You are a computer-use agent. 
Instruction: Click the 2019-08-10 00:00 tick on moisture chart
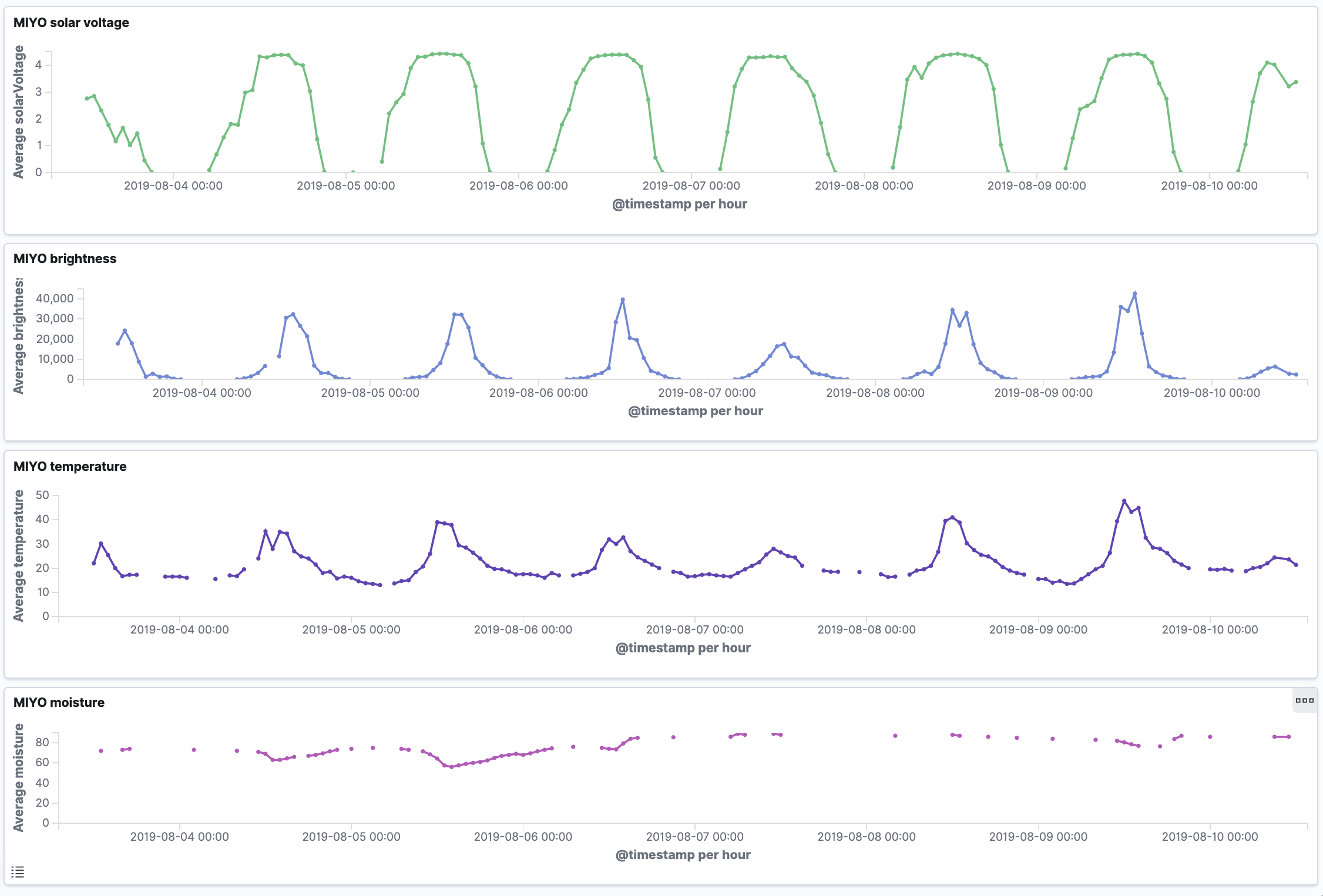1210,837
